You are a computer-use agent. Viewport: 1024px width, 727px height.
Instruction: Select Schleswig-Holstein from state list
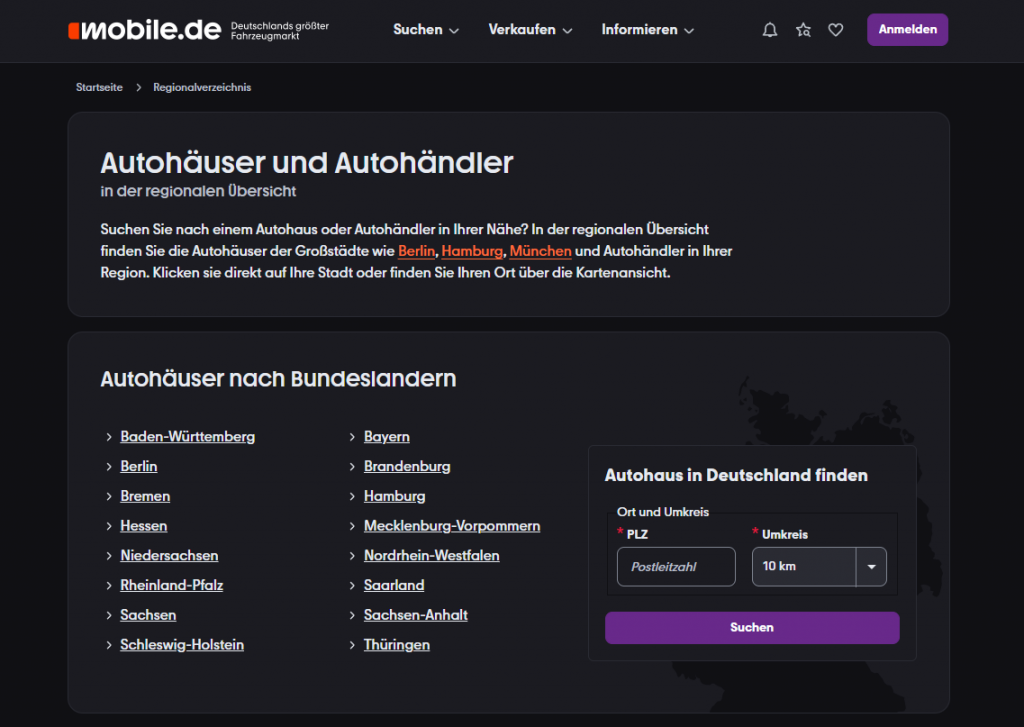coord(182,645)
